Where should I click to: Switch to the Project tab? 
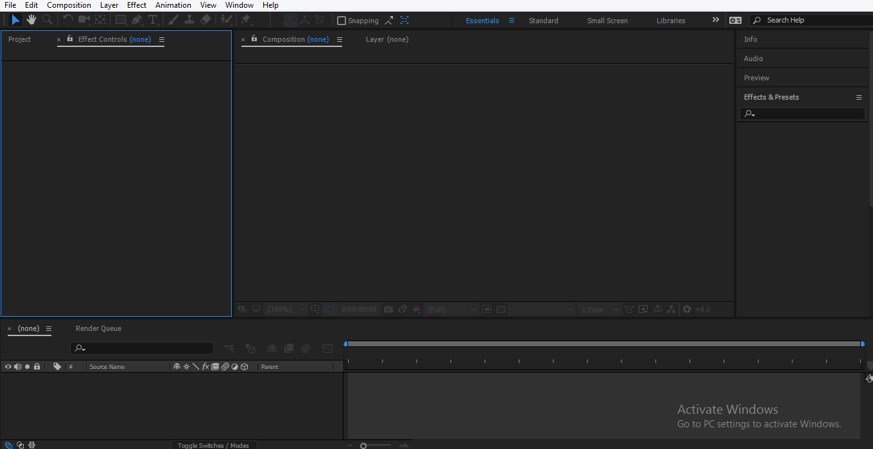point(19,40)
